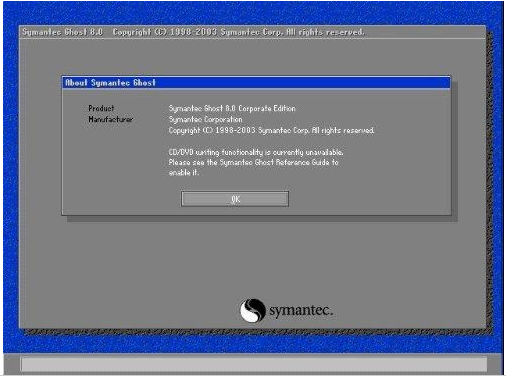The image size is (506, 376).
Task: Click the empty status bar at bottom
Action: (254, 364)
